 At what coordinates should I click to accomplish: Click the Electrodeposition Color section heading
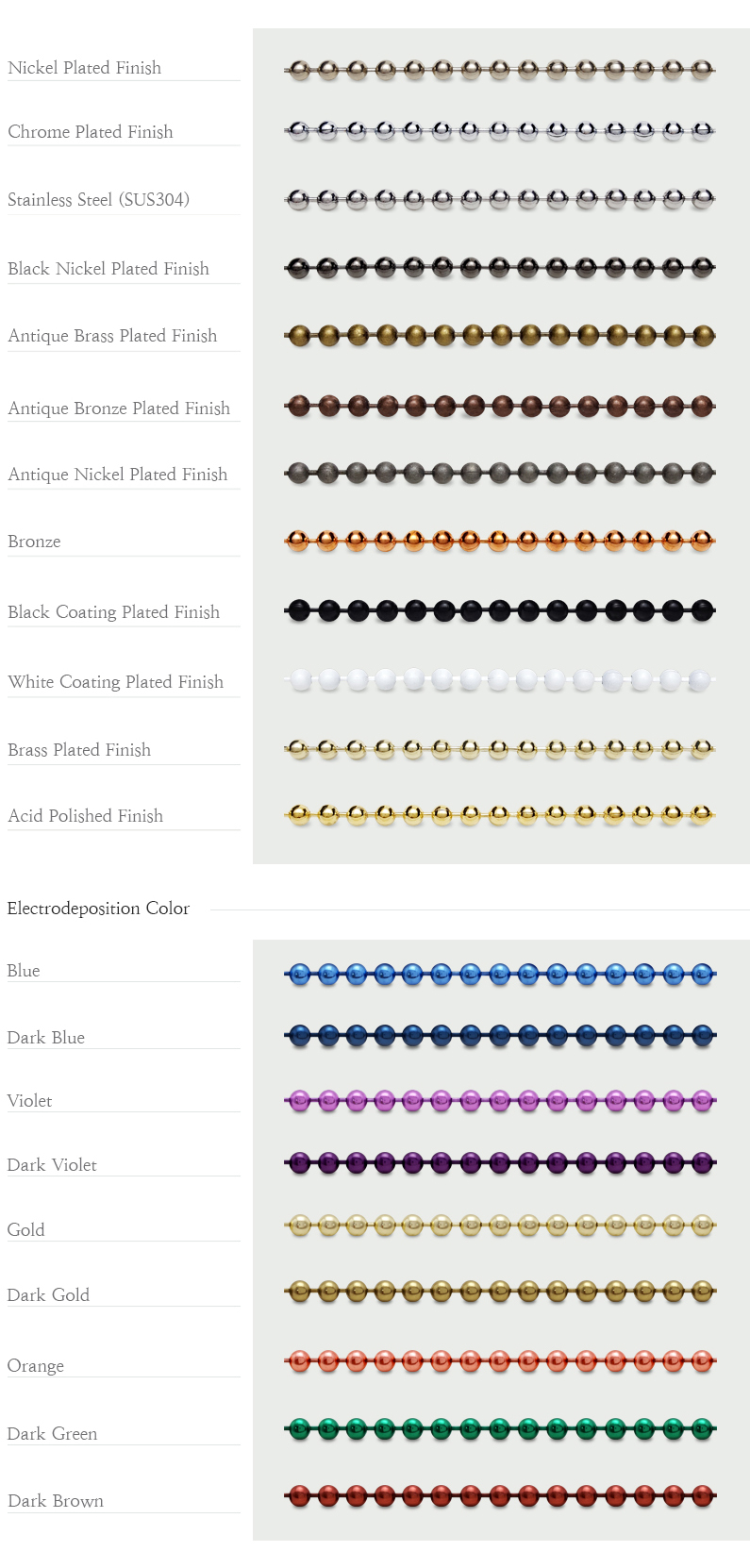point(98,909)
